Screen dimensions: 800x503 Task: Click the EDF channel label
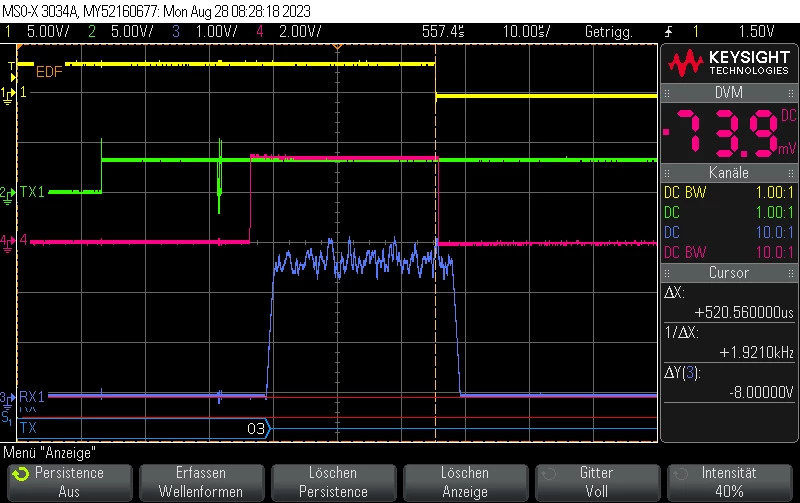pos(49,72)
